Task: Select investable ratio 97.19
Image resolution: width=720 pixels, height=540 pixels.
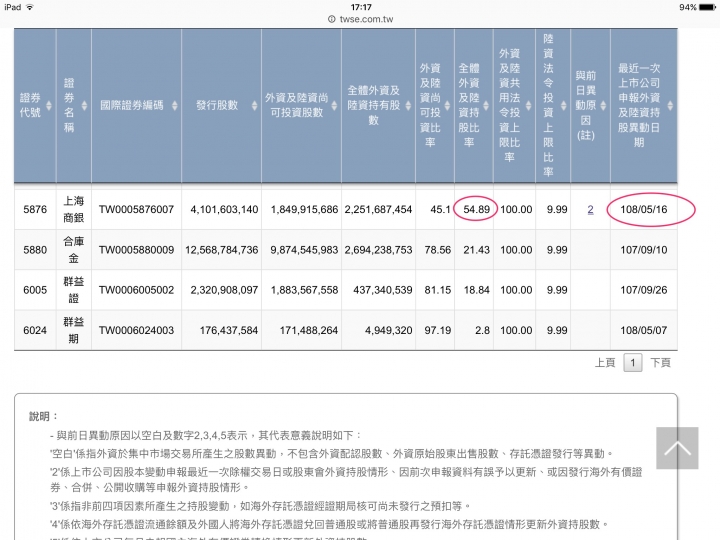Action: click(x=438, y=330)
